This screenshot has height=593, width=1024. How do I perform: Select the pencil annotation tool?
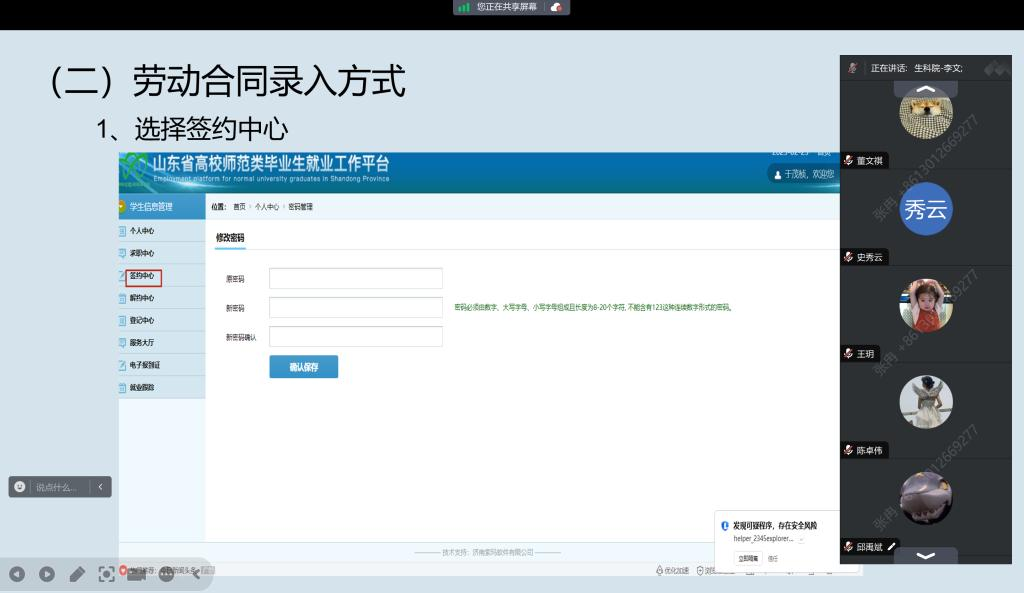tap(77, 574)
